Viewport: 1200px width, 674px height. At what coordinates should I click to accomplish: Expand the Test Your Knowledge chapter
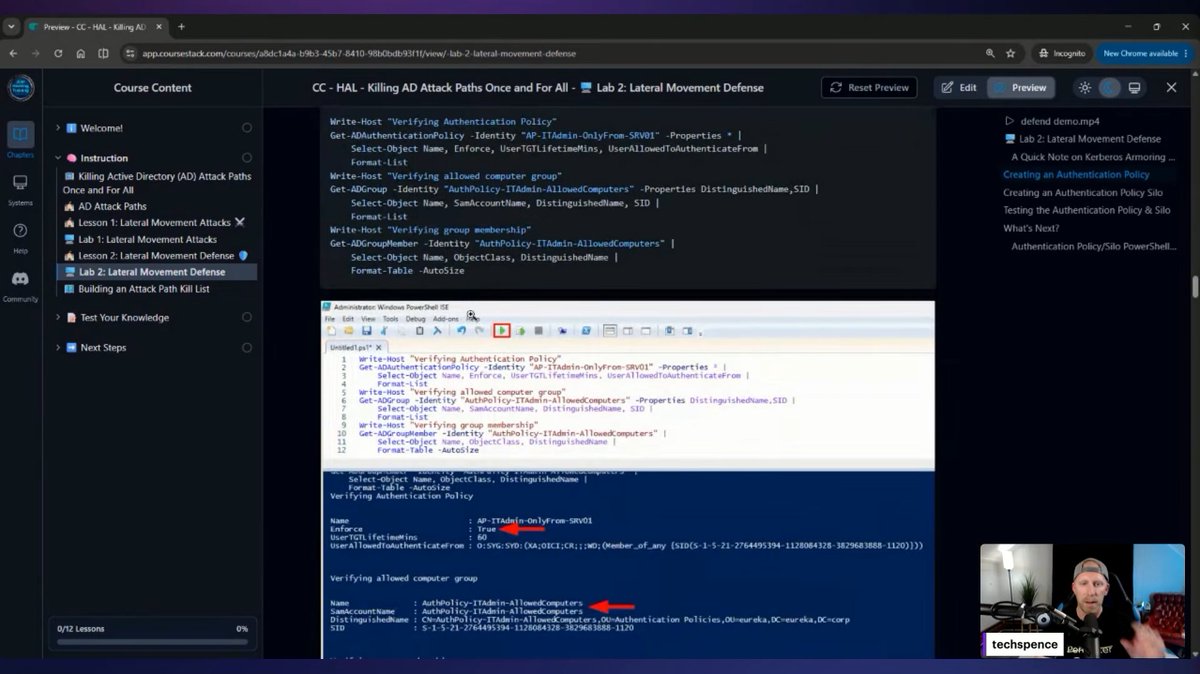pos(58,318)
